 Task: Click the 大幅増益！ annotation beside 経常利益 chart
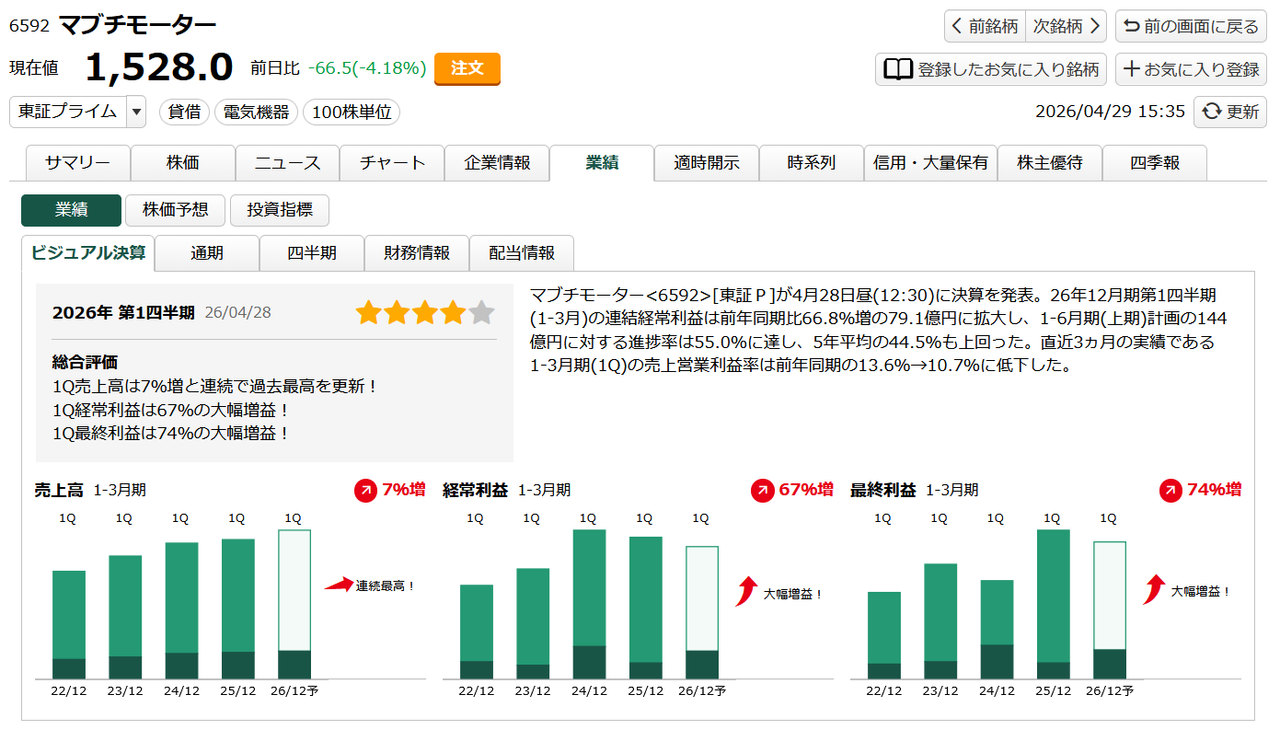793,593
